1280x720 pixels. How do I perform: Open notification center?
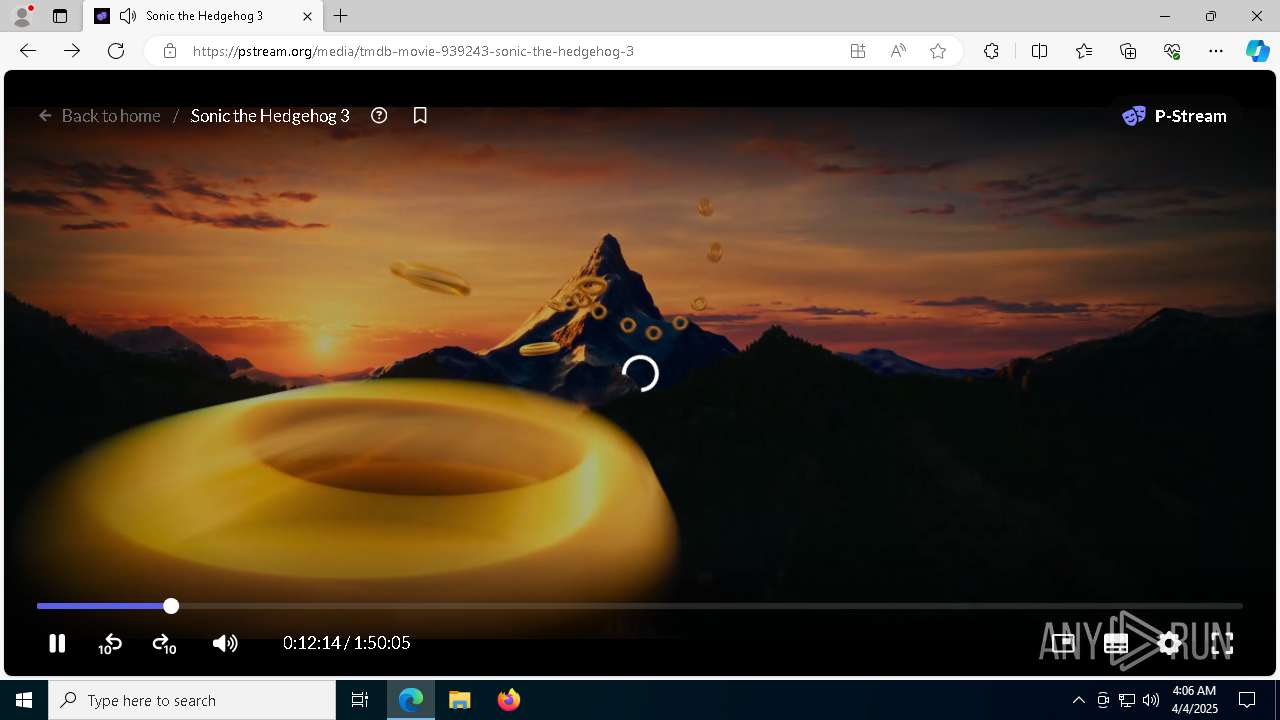tap(1247, 700)
